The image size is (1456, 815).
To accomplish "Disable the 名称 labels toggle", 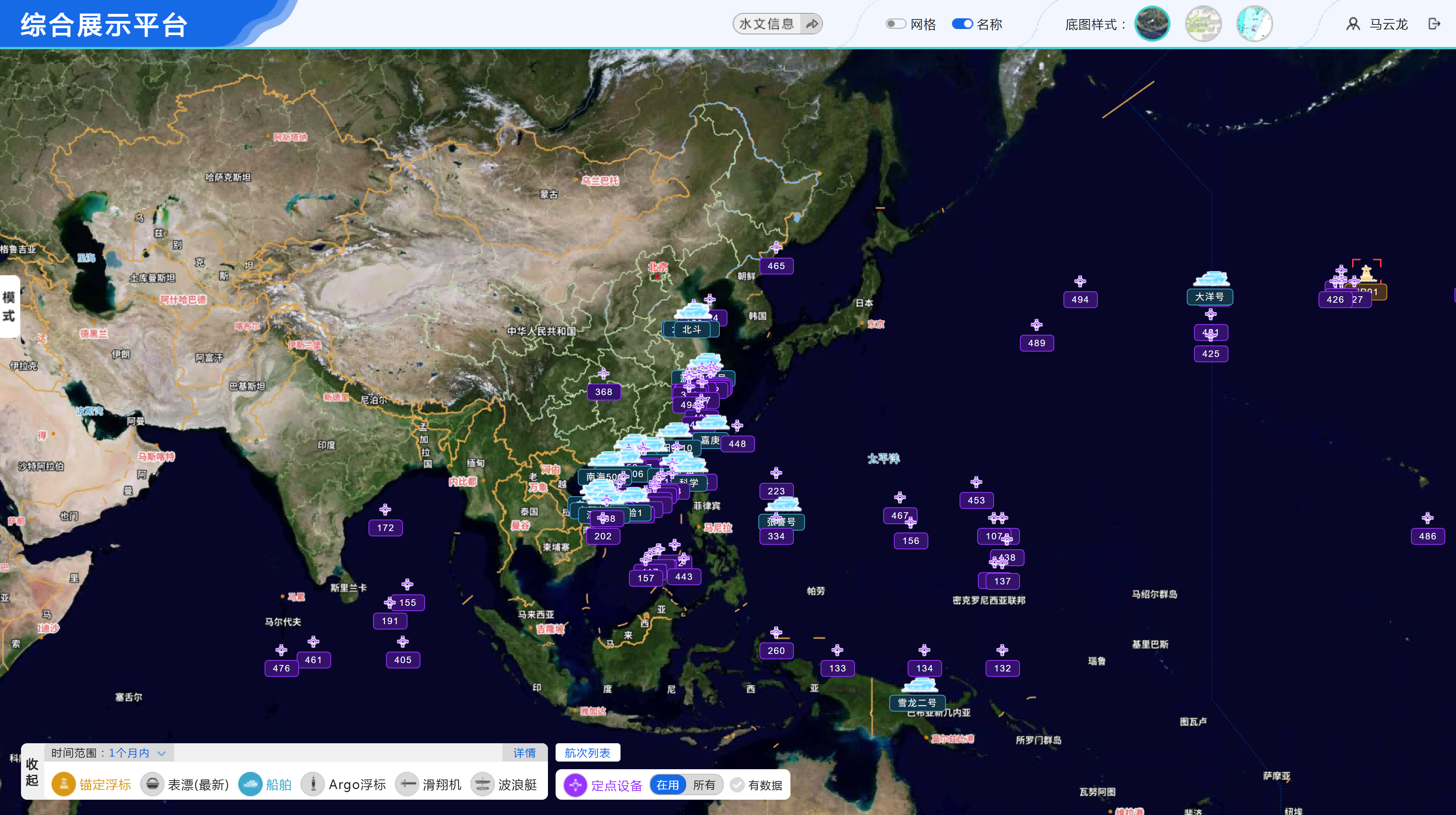I will (963, 24).
